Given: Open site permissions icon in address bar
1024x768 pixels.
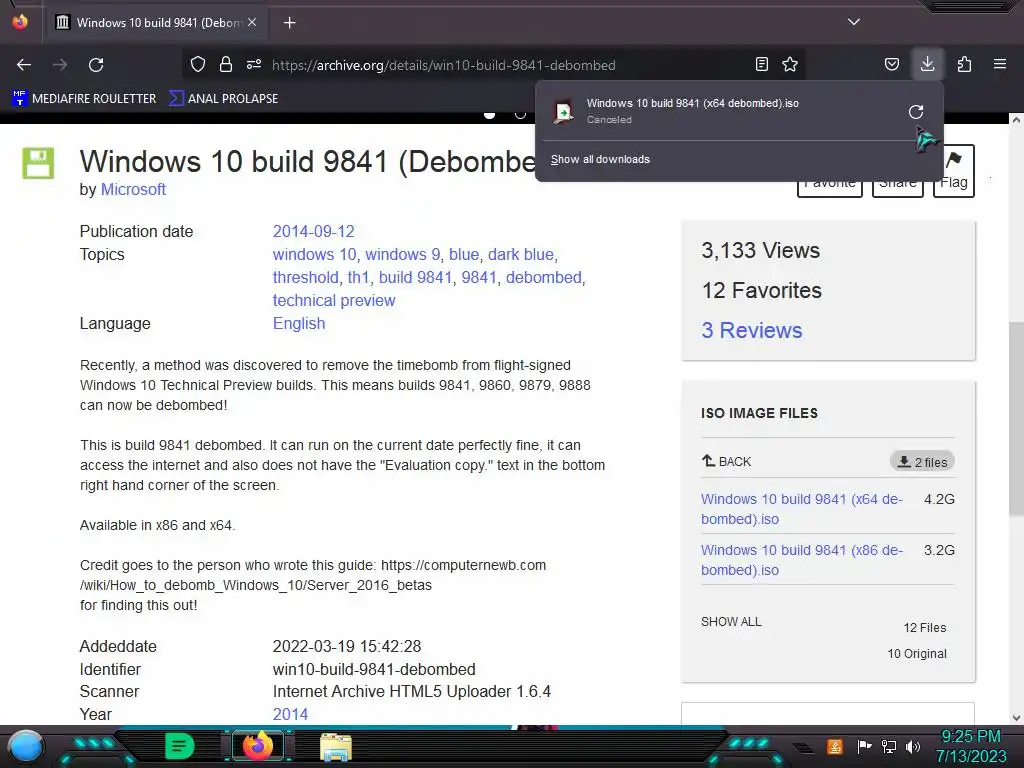Looking at the screenshot, I should 254,65.
